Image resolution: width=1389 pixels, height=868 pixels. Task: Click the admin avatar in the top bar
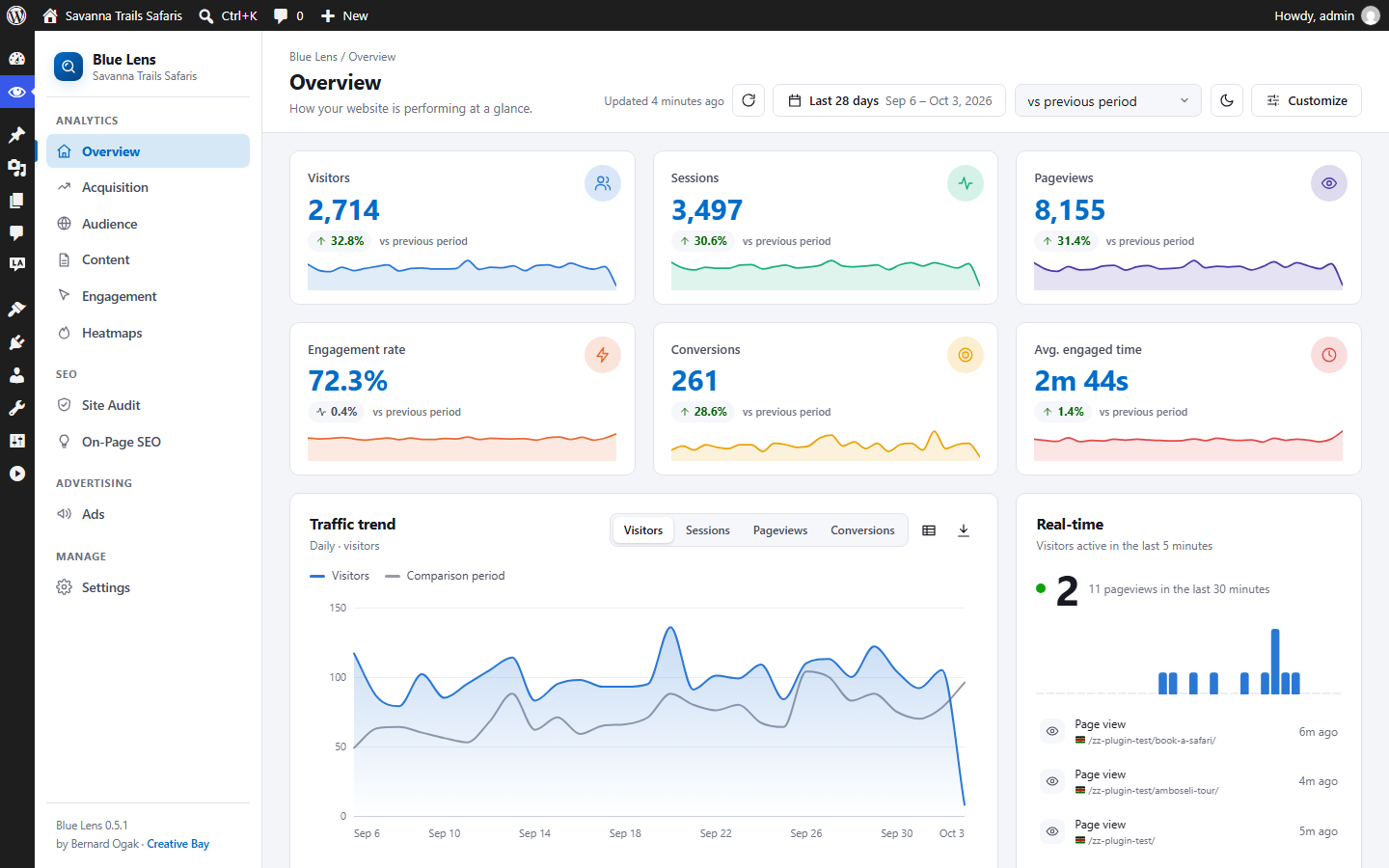coord(1371,15)
